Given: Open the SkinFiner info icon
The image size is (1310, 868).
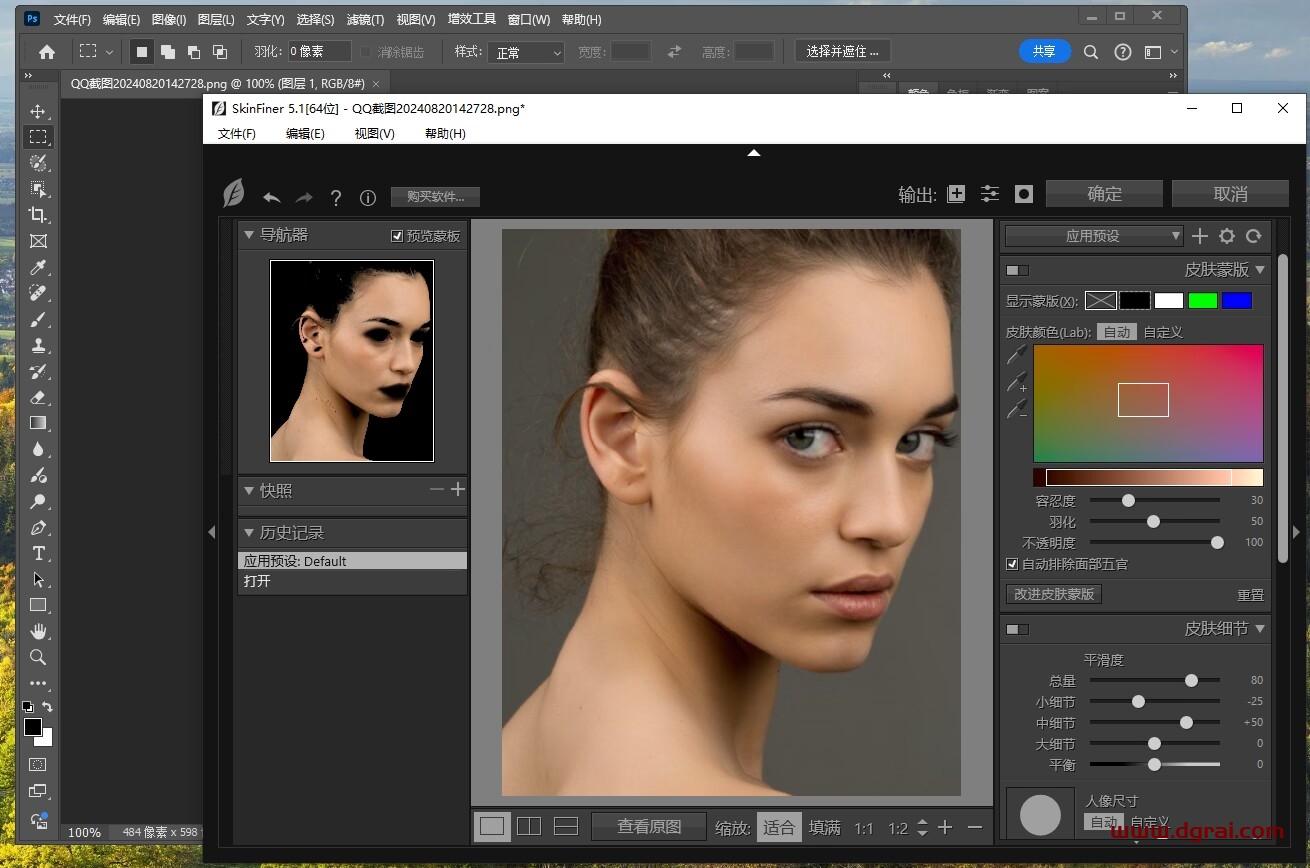Looking at the screenshot, I should [x=367, y=198].
